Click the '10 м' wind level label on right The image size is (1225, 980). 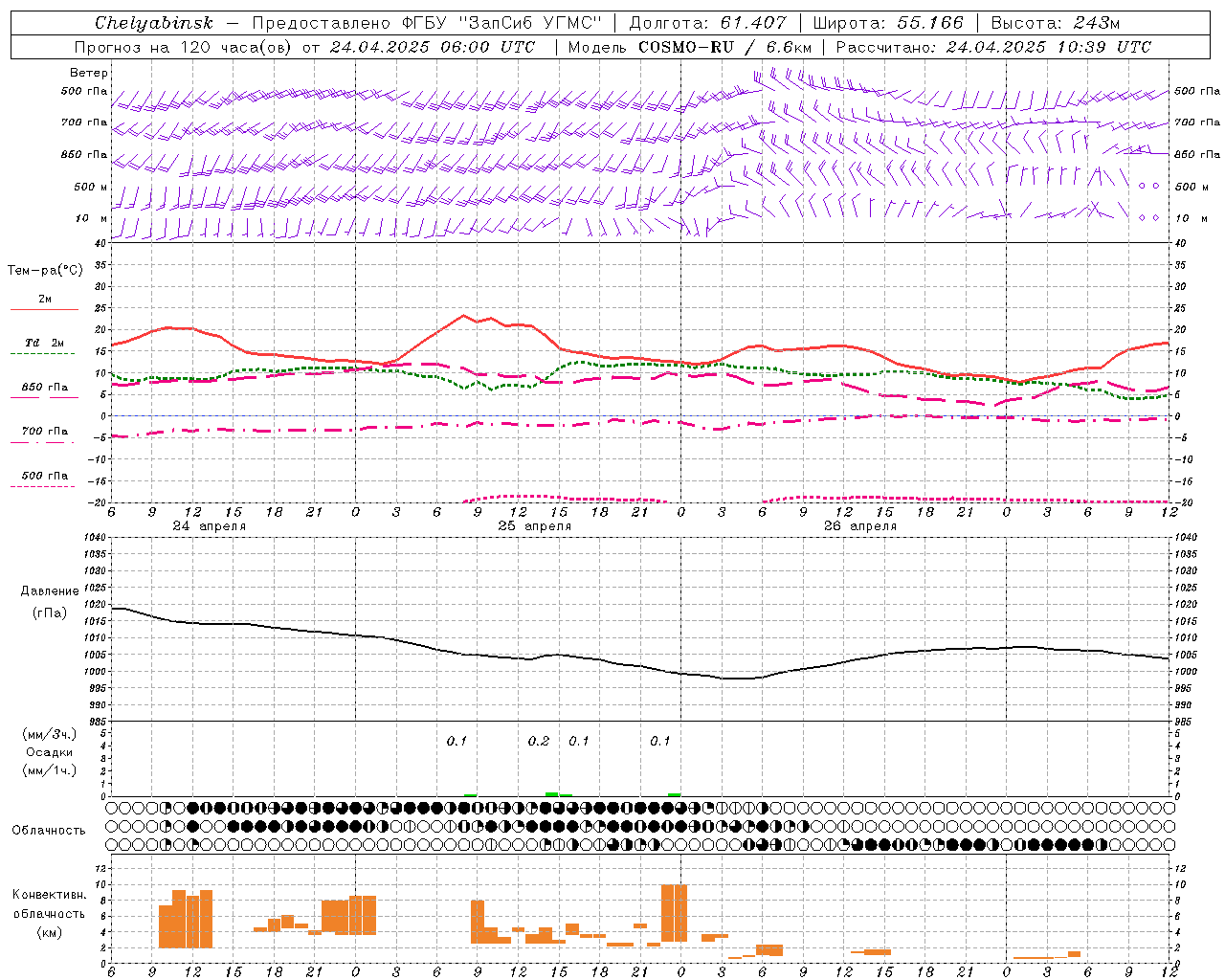(x=1191, y=218)
